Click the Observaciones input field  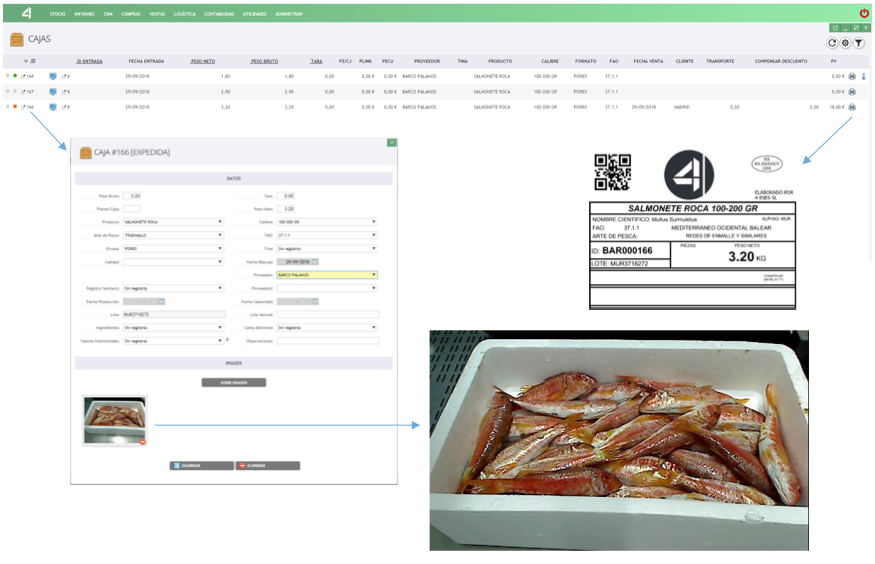coord(327,340)
